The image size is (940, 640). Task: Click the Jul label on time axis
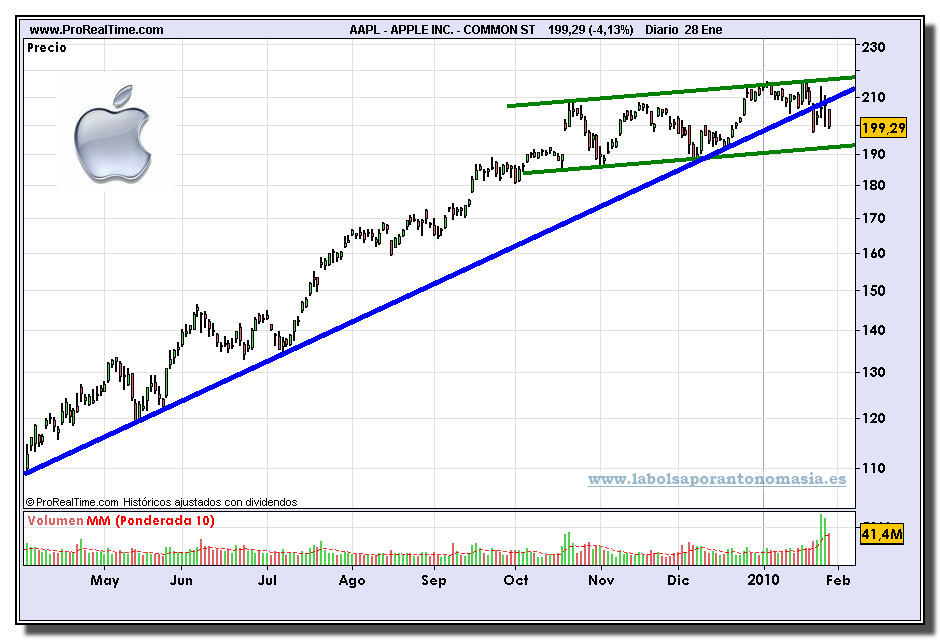267,580
